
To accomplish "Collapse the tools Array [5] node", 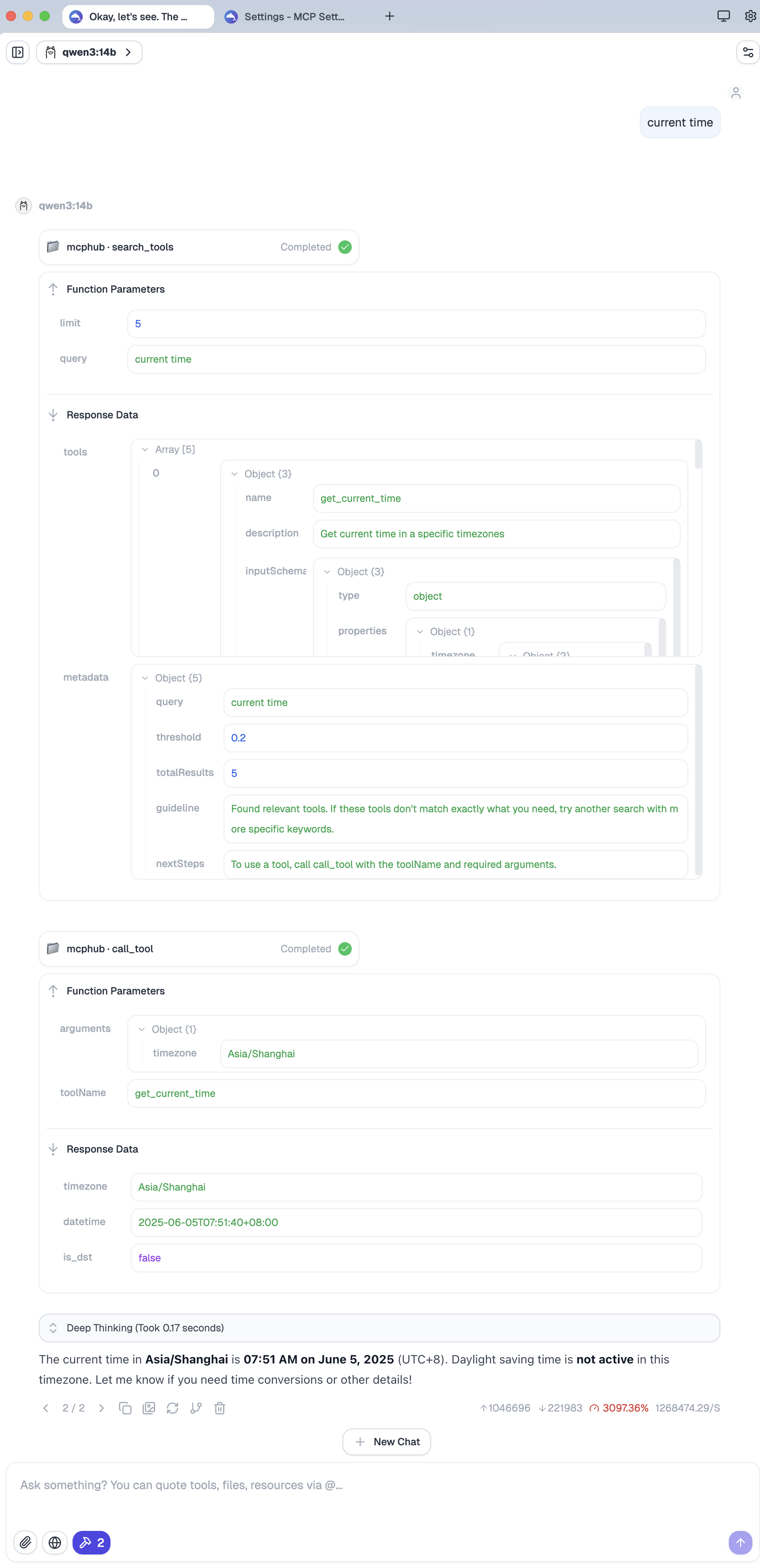I will pos(145,450).
